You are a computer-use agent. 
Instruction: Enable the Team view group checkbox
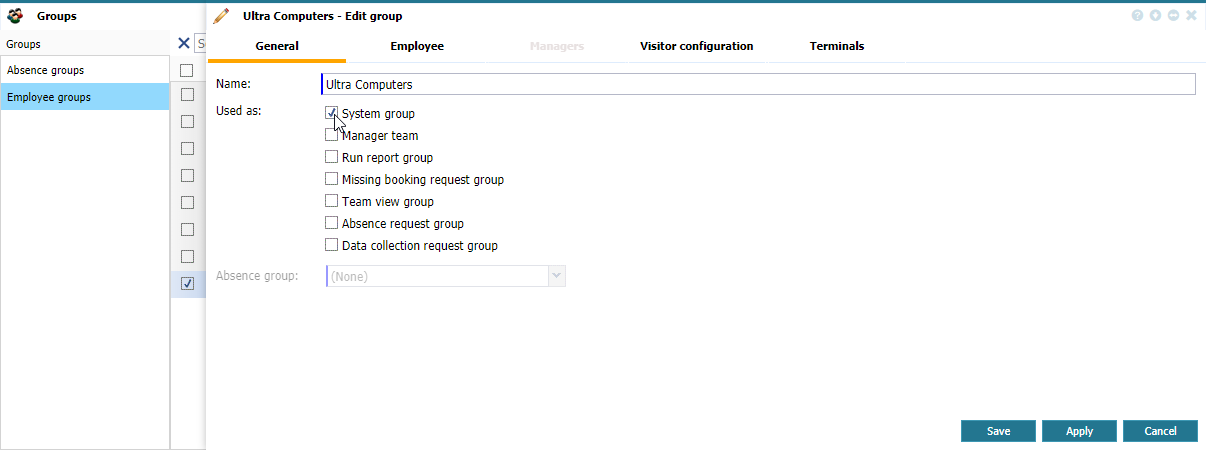click(331, 202)
